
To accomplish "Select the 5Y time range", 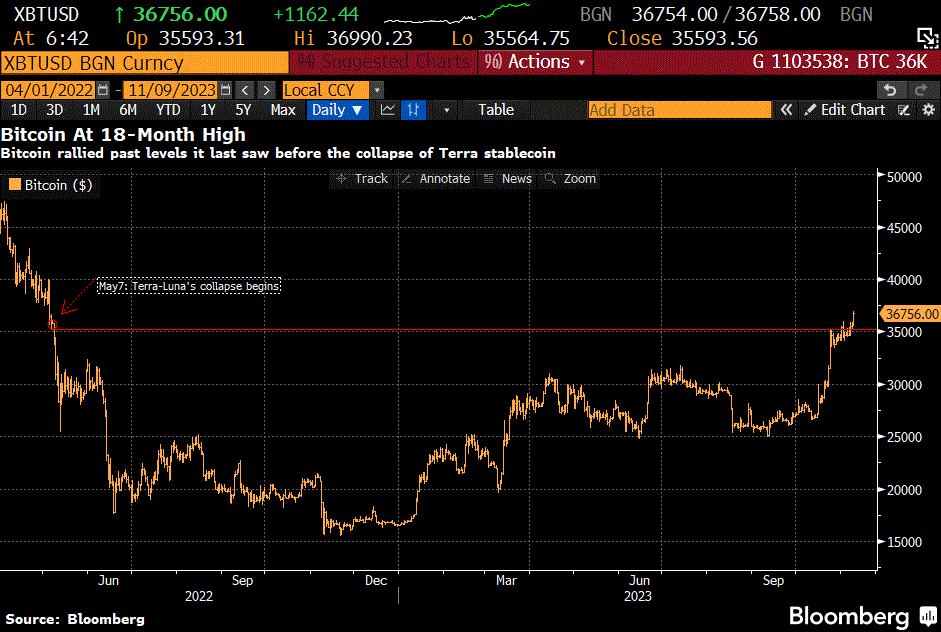I will point(243,110).
